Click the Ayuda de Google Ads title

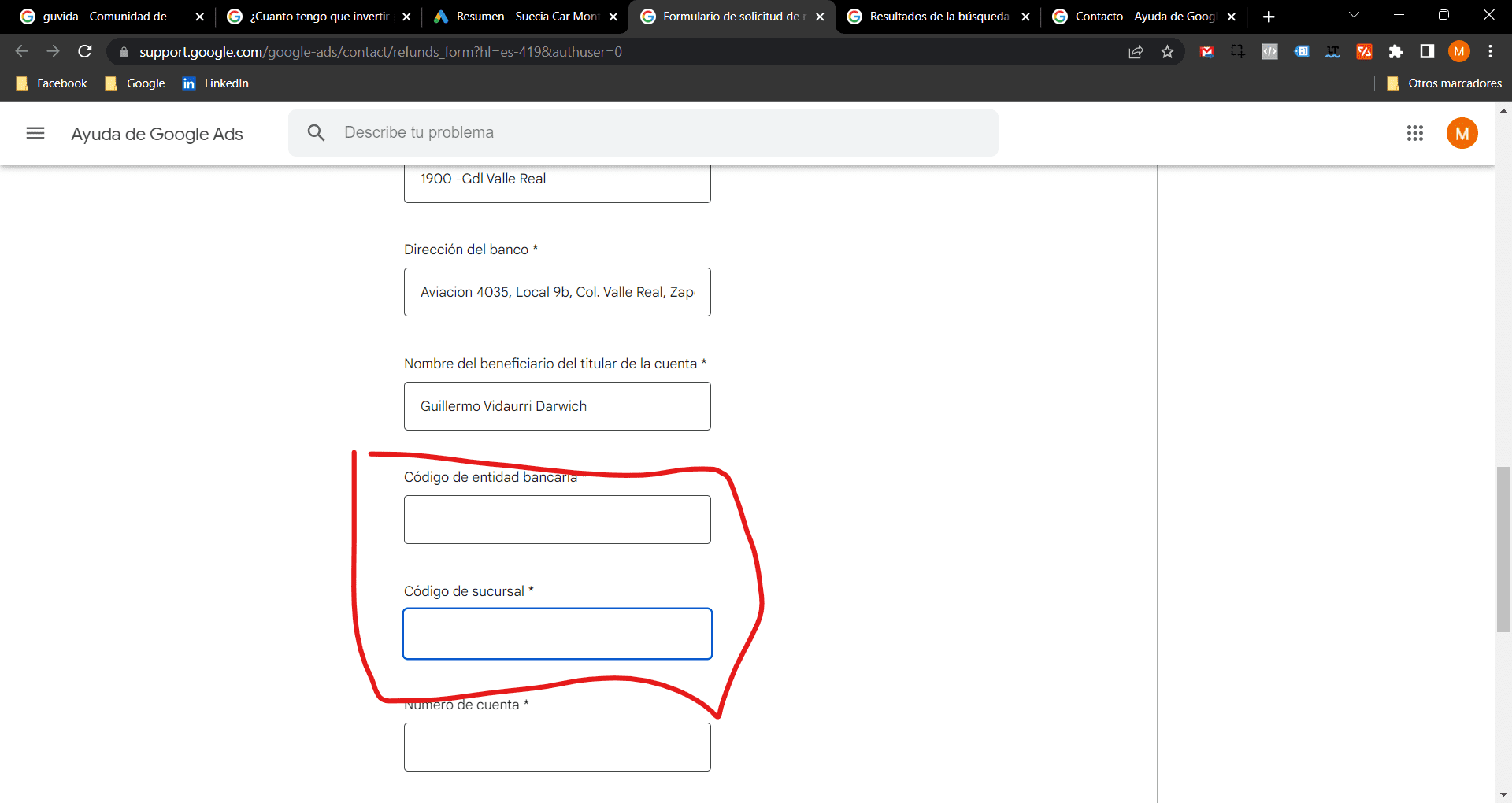157,134
